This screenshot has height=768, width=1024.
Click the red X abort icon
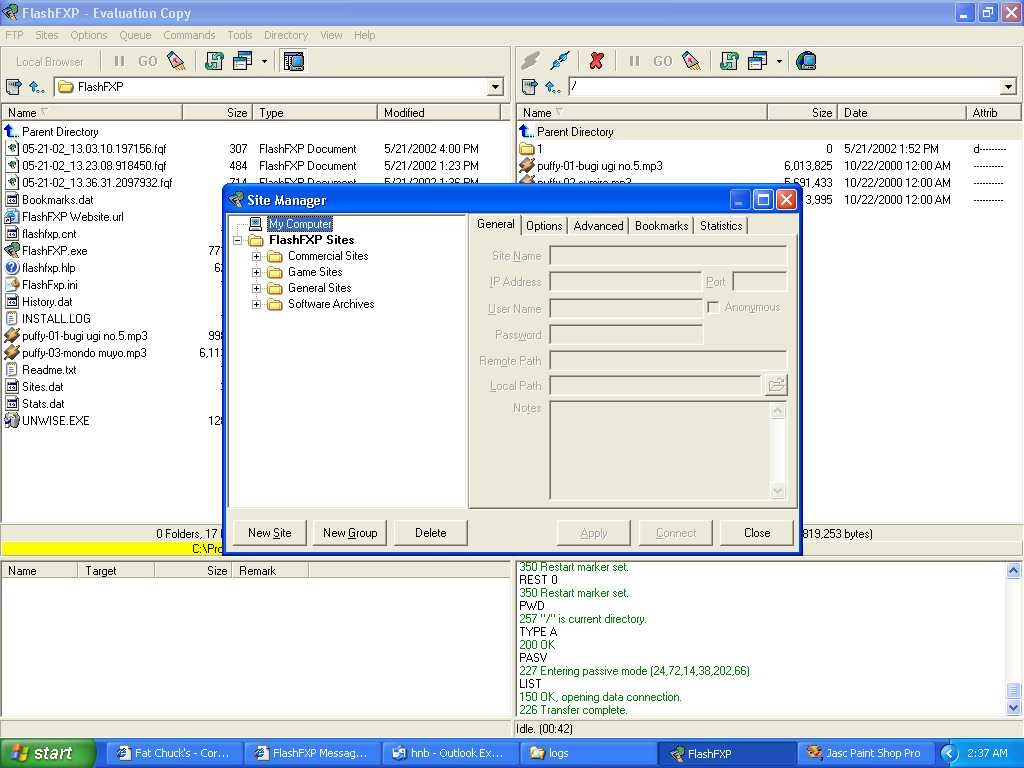597,61
